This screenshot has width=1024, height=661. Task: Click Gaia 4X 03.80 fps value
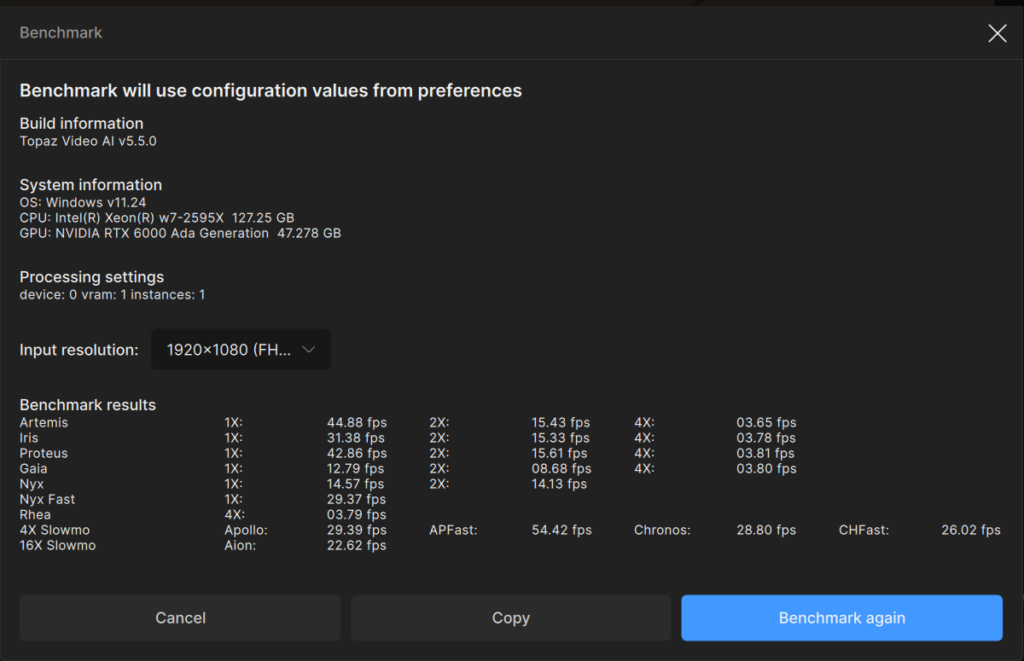(766, 468)
